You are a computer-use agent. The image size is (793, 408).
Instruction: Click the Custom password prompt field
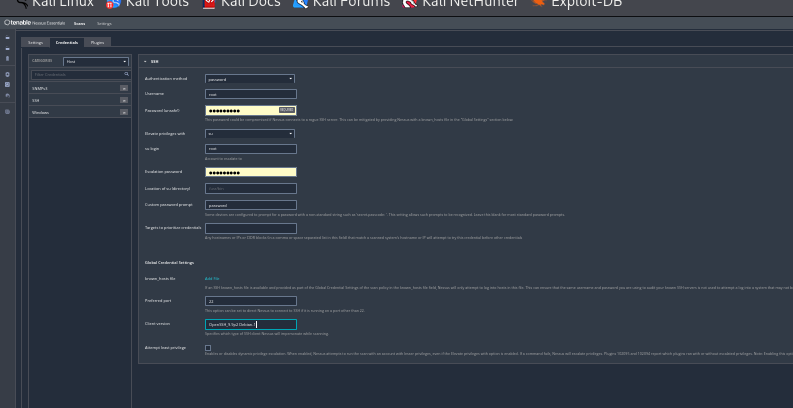[x=251, y=205]
